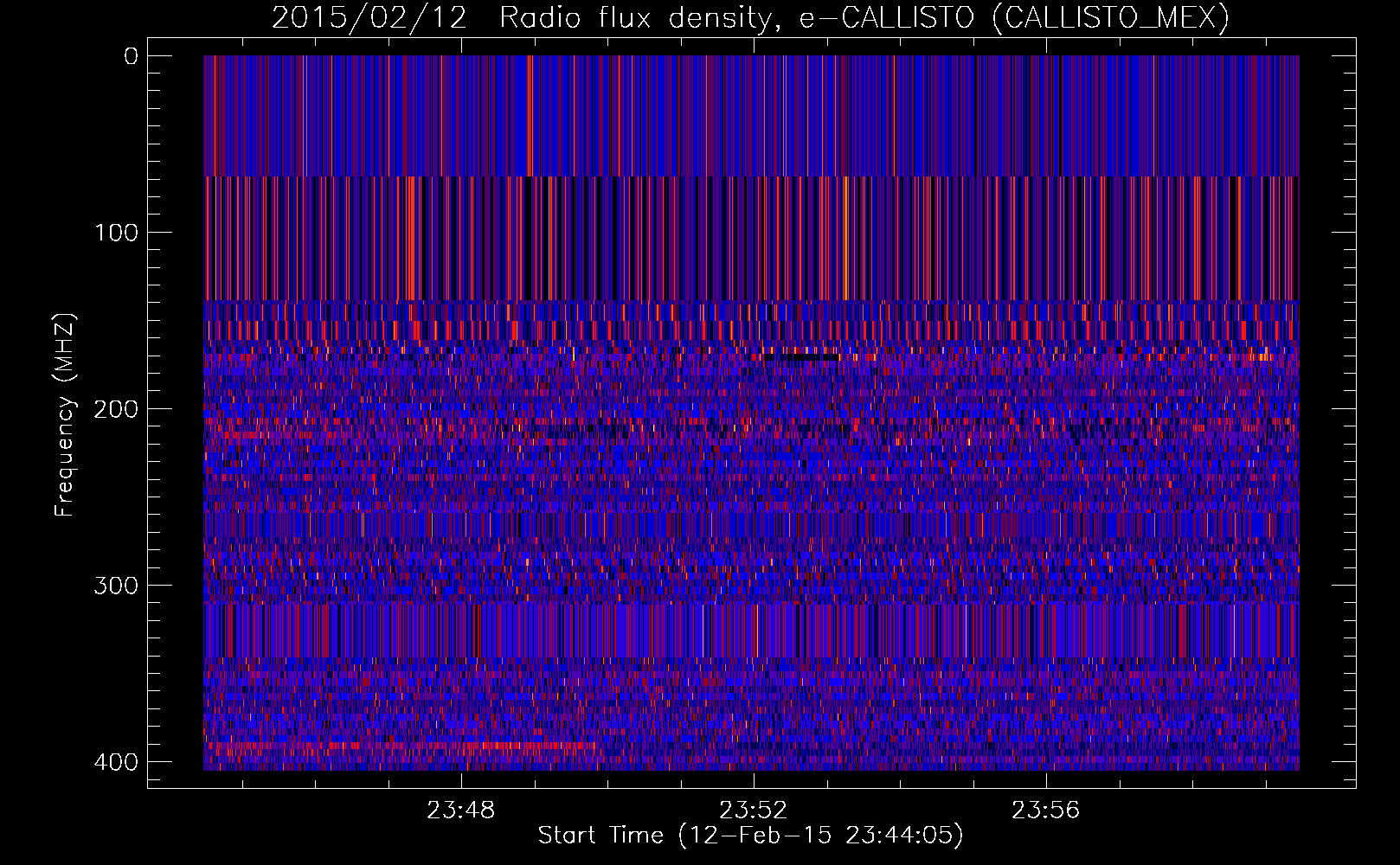Click the 23:56 time tick label
The height and width of the screenshot is (865, 1400).
[x=1046, y=810]
